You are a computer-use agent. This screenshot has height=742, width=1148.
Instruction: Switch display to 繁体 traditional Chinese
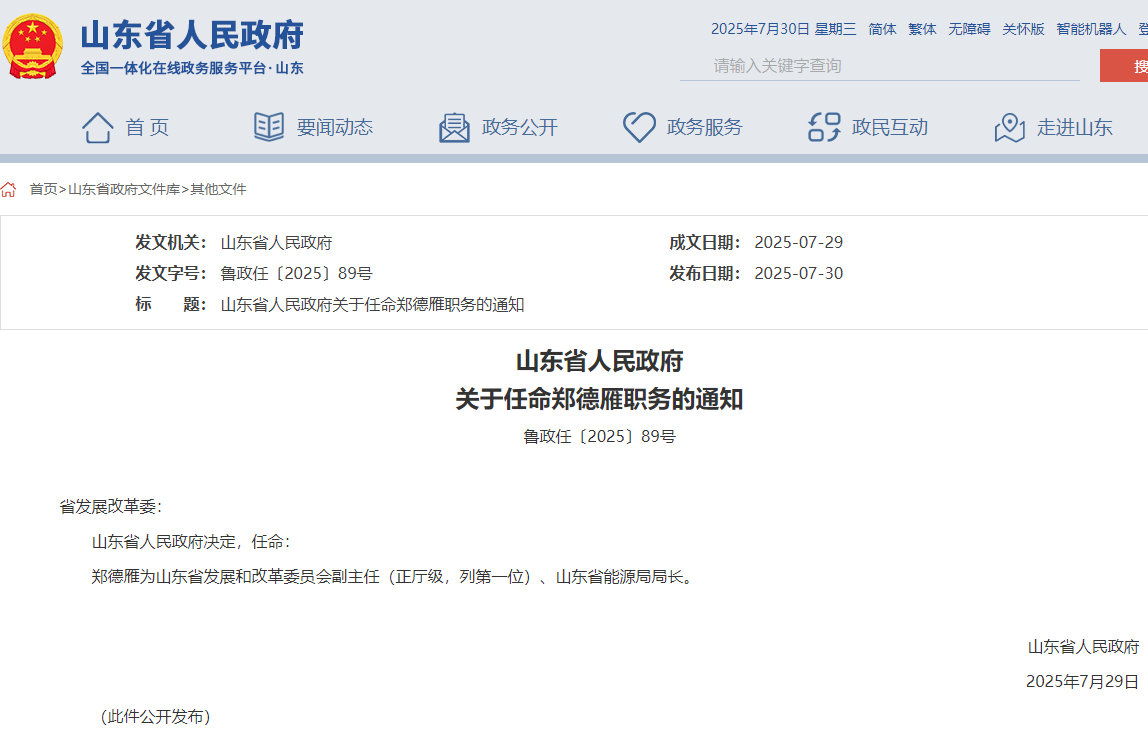(x=921, y=29)
